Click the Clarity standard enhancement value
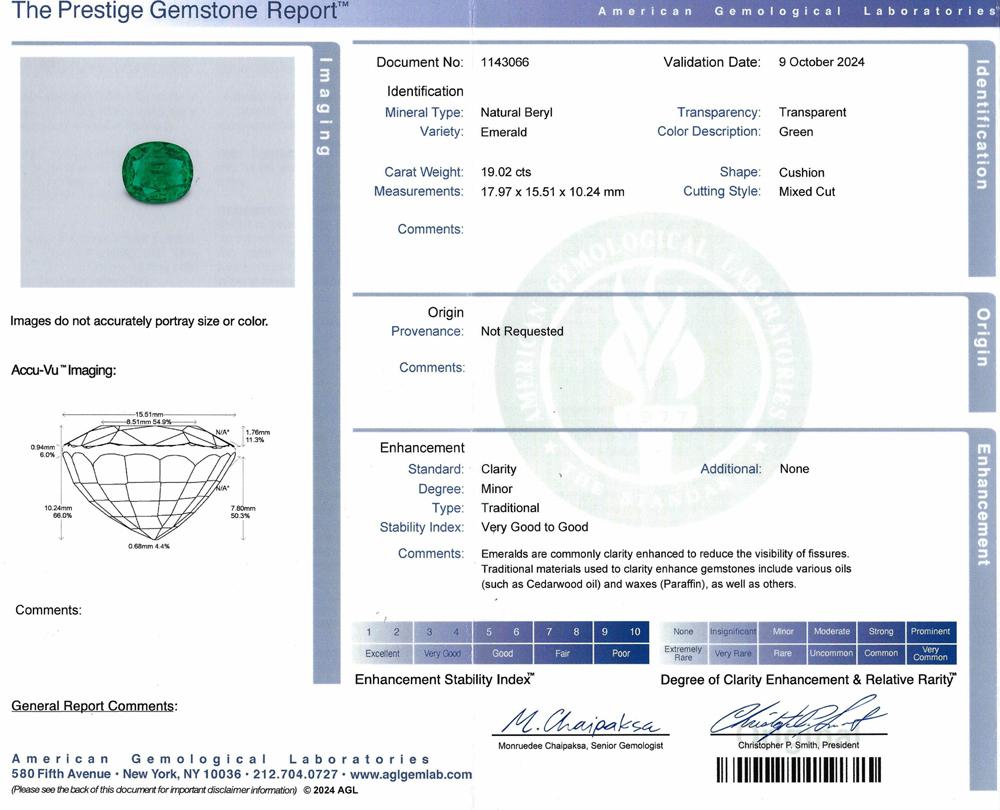 coord(499,469)
